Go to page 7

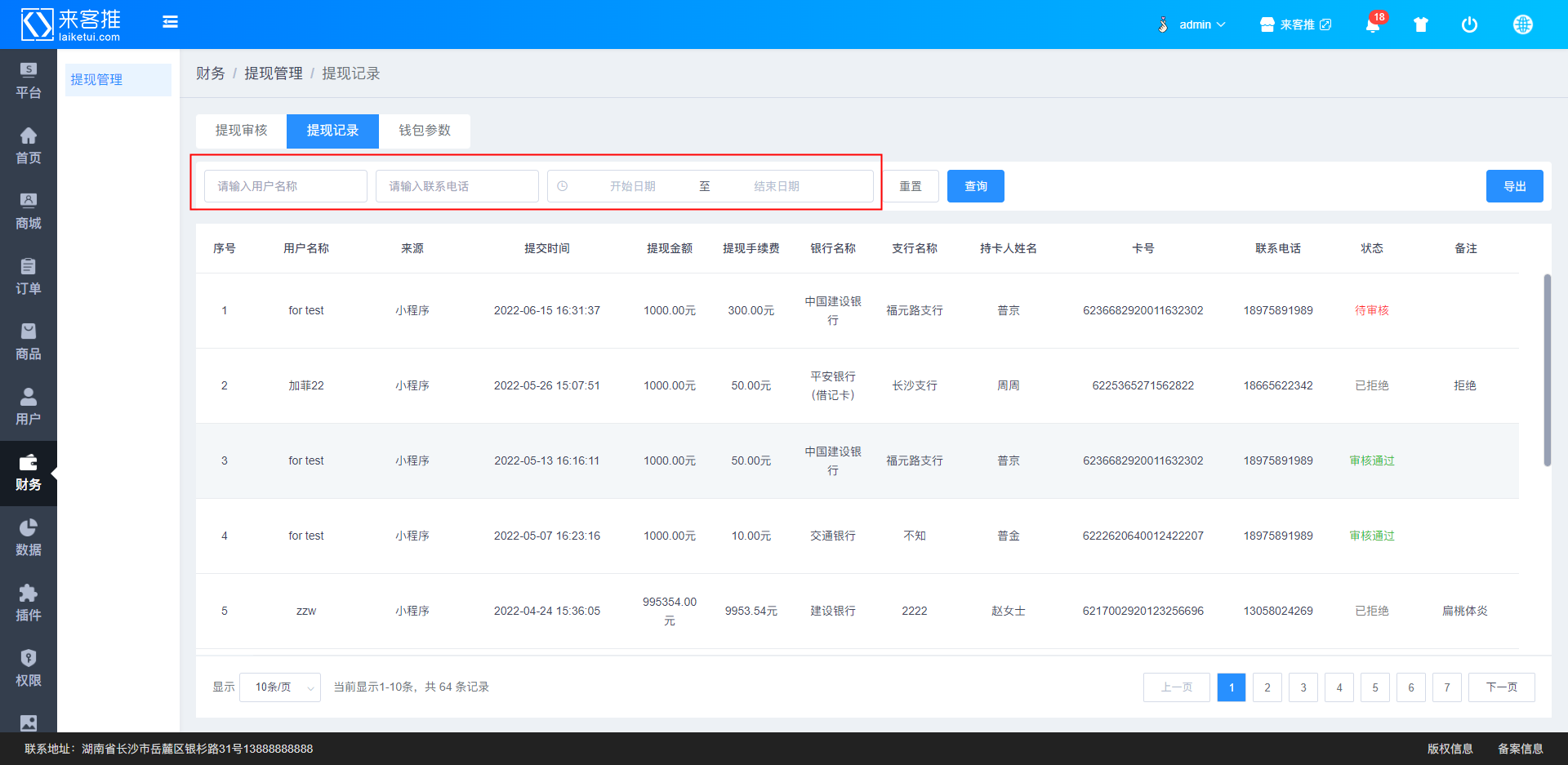[x=1447, y=687]
